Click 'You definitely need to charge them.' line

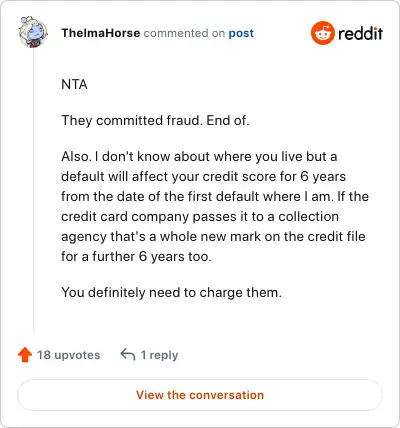click(x=172, y=293)
